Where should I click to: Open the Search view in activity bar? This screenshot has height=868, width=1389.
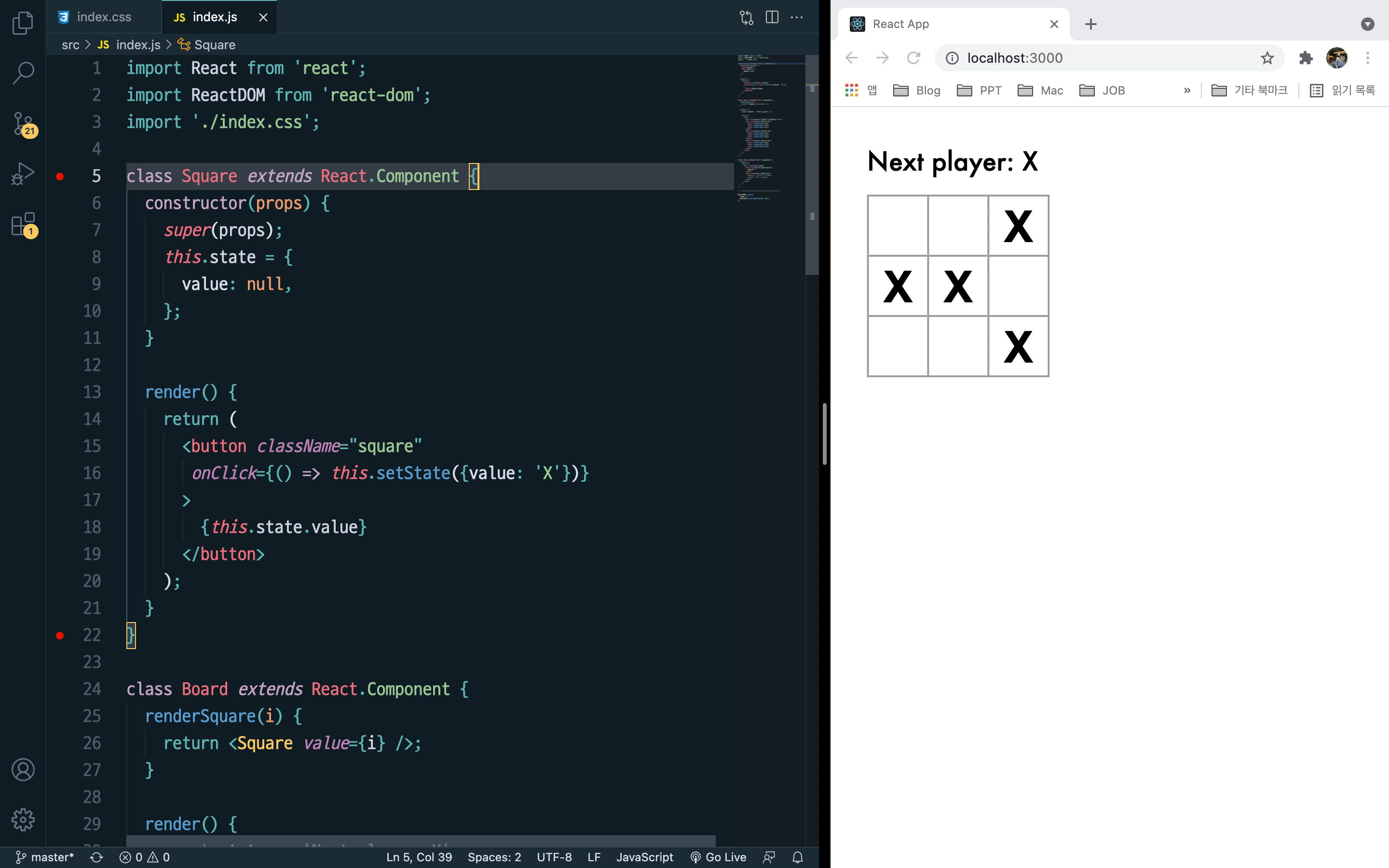click(x=23, y=73)
